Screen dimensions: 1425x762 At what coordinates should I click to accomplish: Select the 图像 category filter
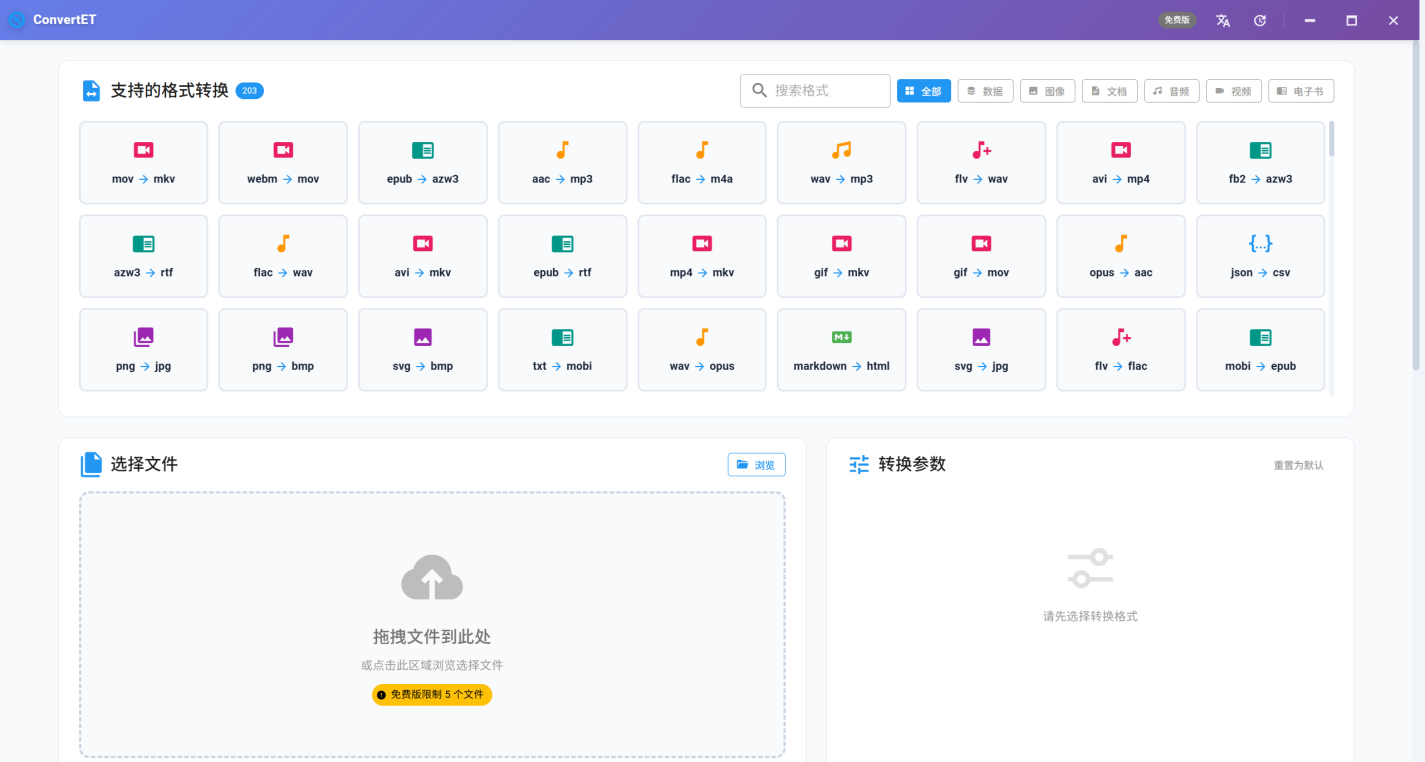click(1047, 90)
